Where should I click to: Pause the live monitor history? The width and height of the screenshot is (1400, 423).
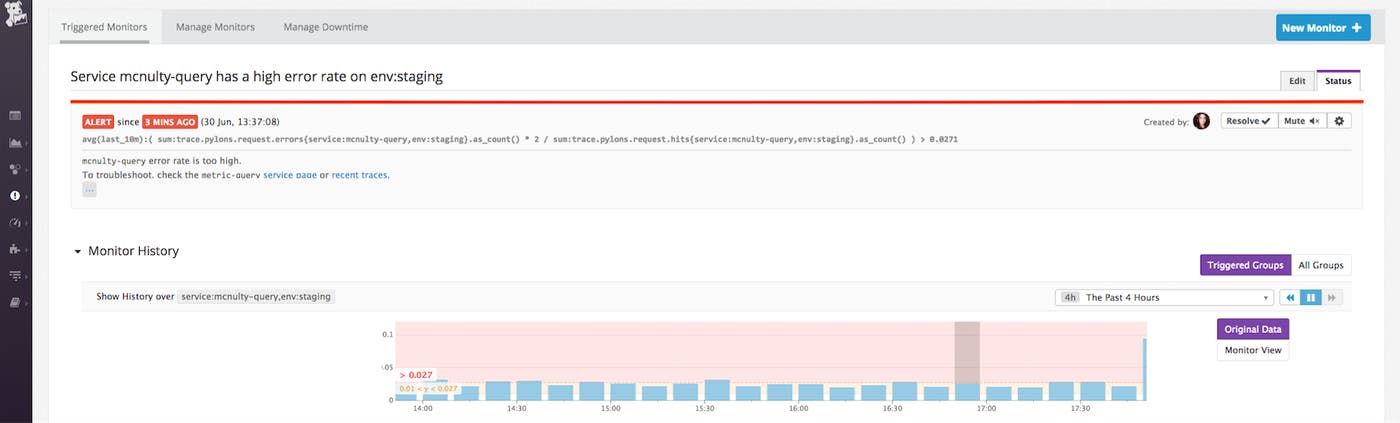pos(1310,297)
